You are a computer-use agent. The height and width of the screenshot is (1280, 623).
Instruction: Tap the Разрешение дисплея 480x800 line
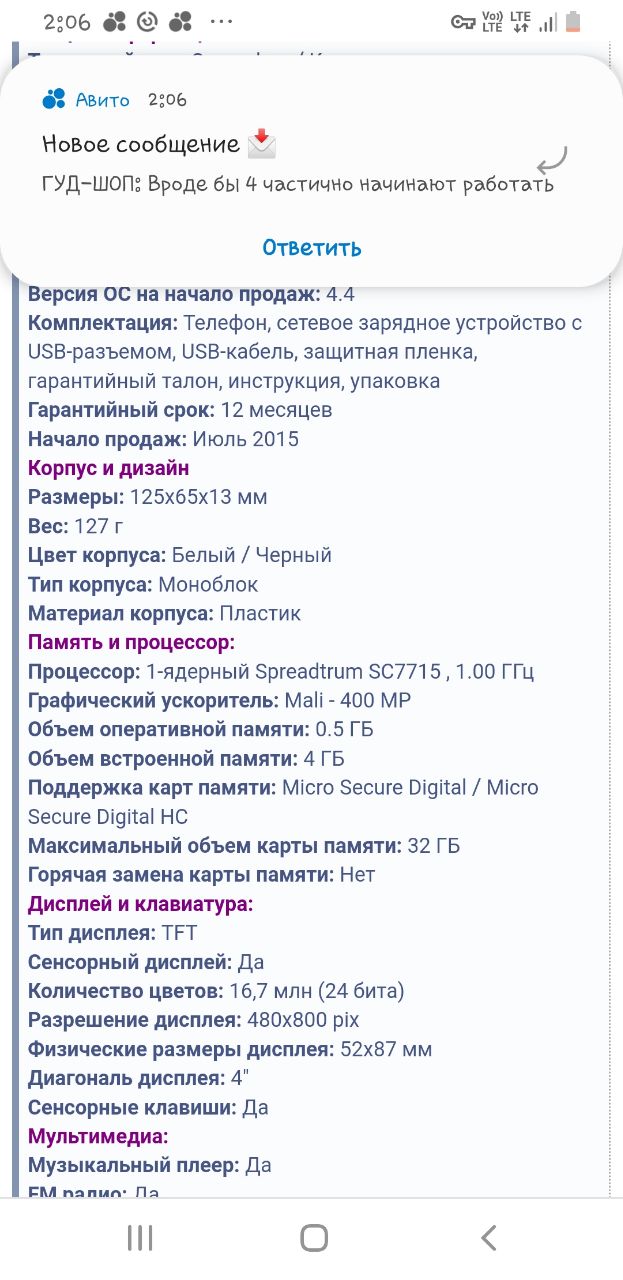tap(194, 1020)
